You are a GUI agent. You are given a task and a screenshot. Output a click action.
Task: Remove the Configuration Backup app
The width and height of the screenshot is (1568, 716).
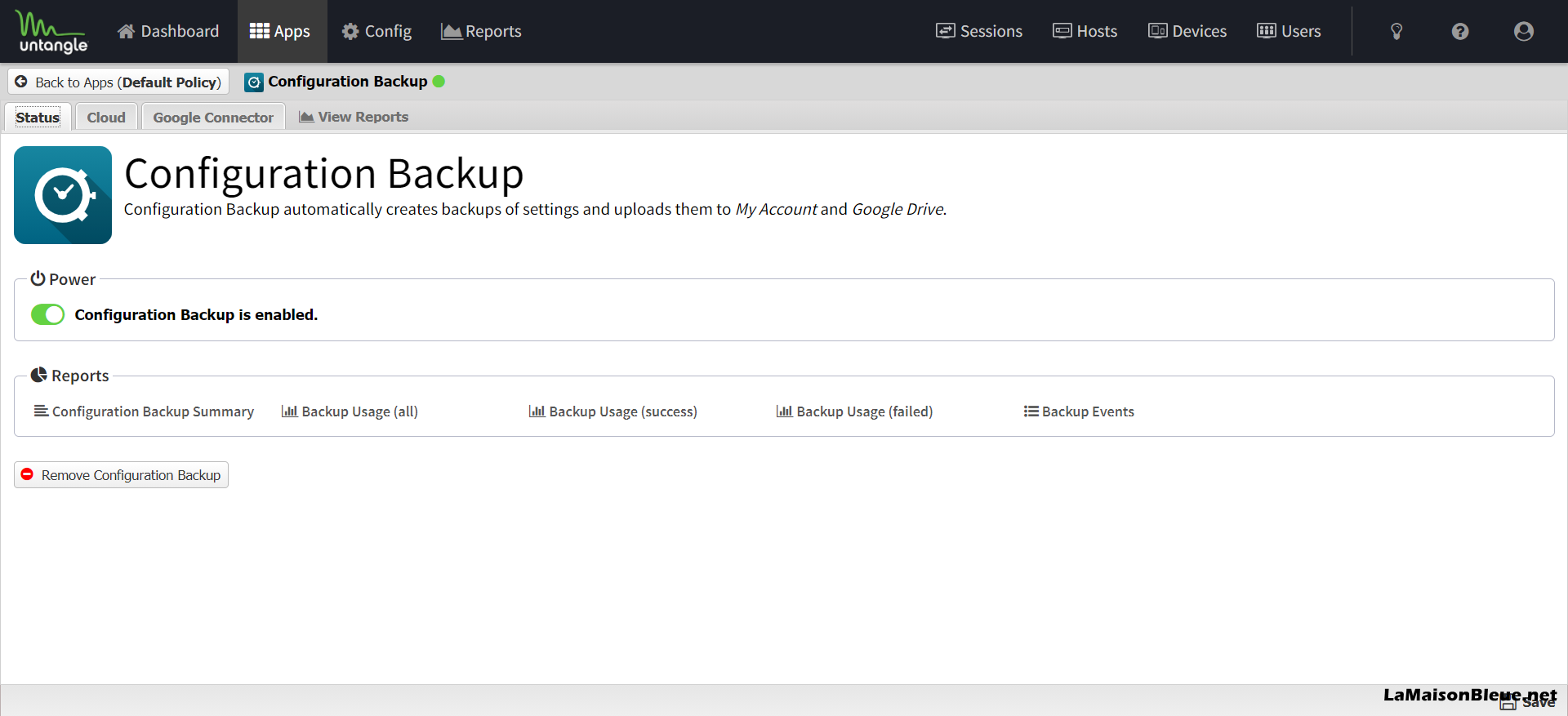(121, 475)
